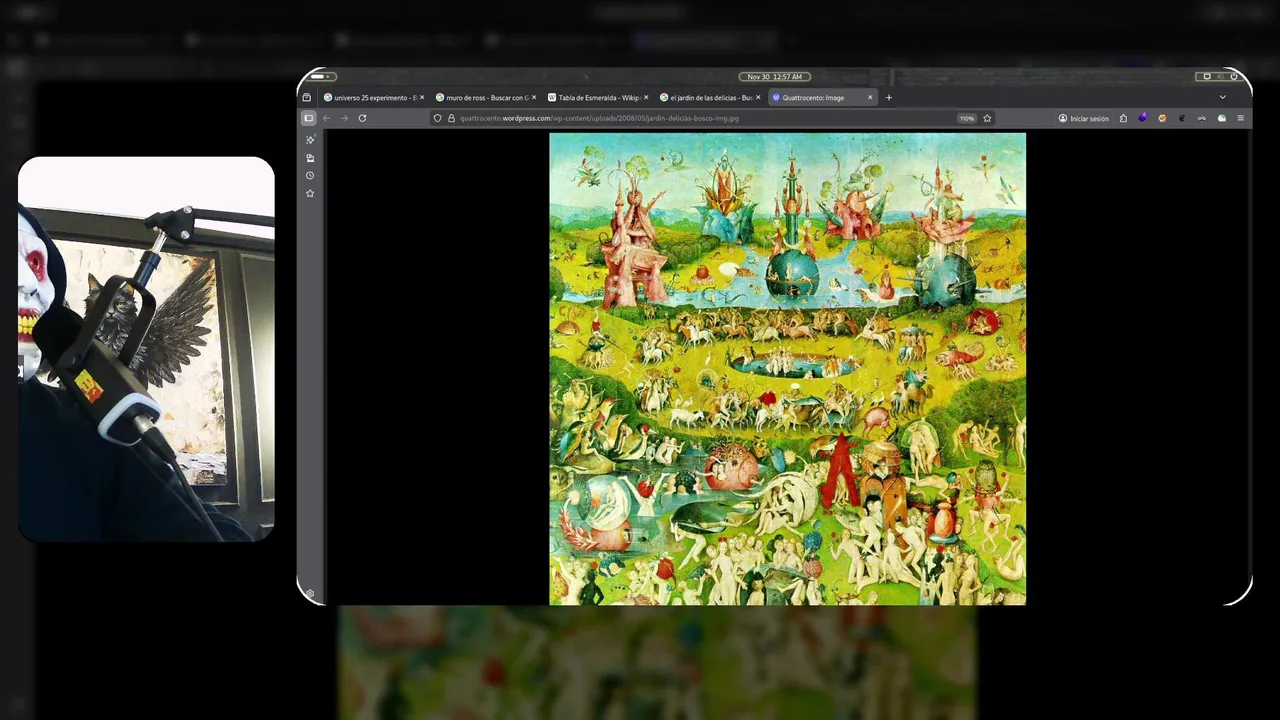Close the 'Quattrocento: Image' tab
Image resolution: width=1280 pixels, height=720 pixels.
pyautogui.click(x=870, y=97)
